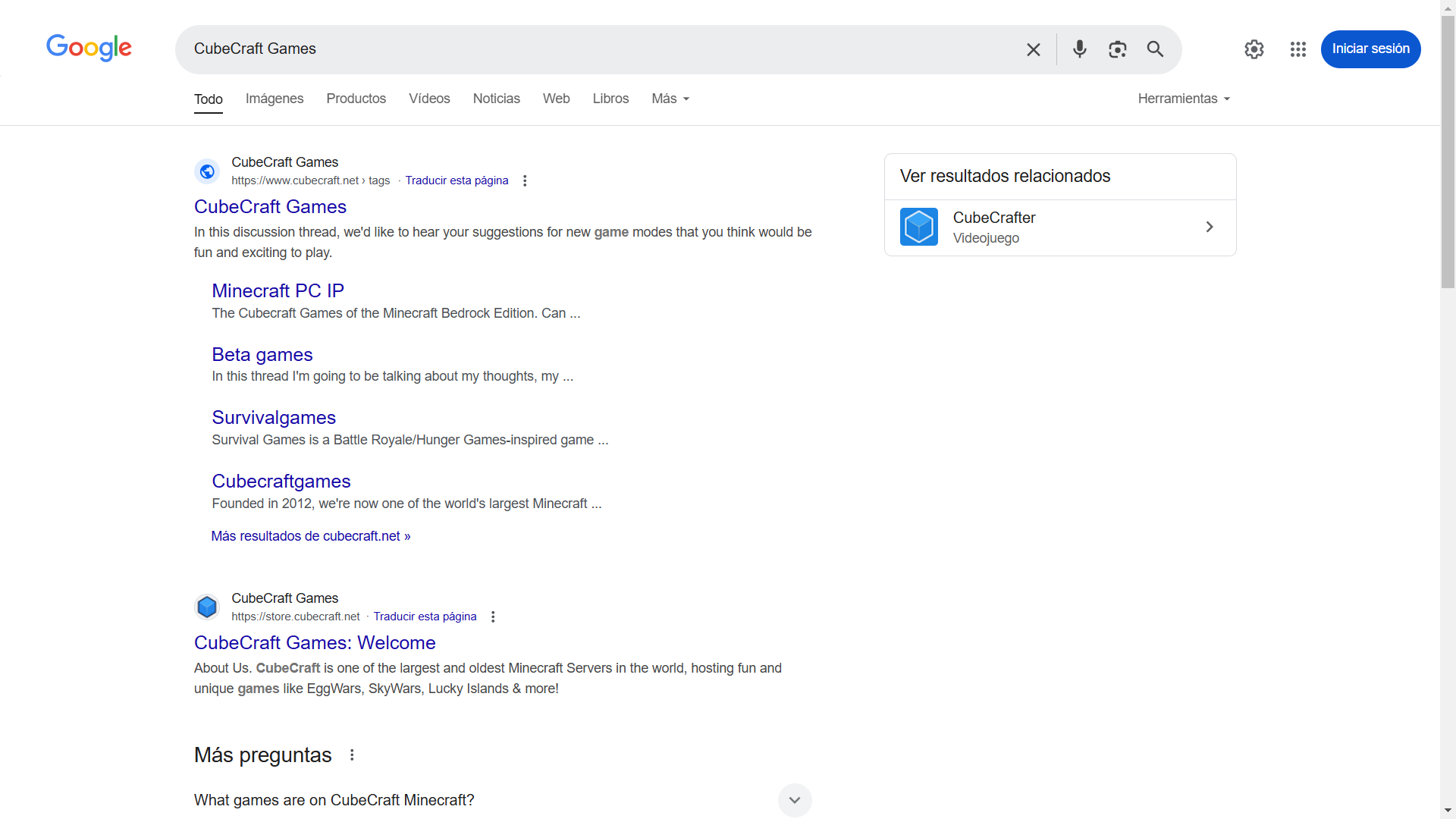Click the chevron arrow on CubeCrafter card
This screenshot has width=1456, height=819.
click(1210, 227)
